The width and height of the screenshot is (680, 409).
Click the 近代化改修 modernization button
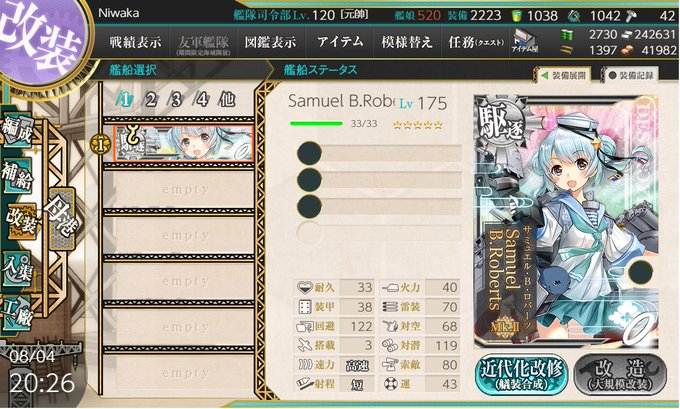pos(521,375)
